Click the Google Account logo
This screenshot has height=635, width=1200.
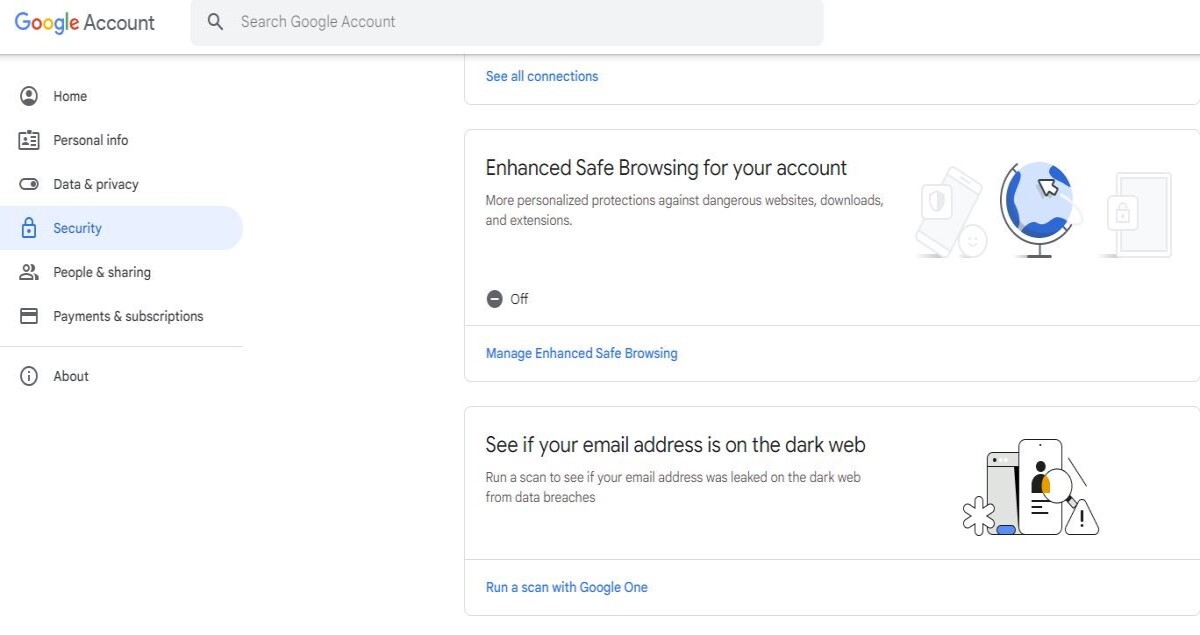85,22
